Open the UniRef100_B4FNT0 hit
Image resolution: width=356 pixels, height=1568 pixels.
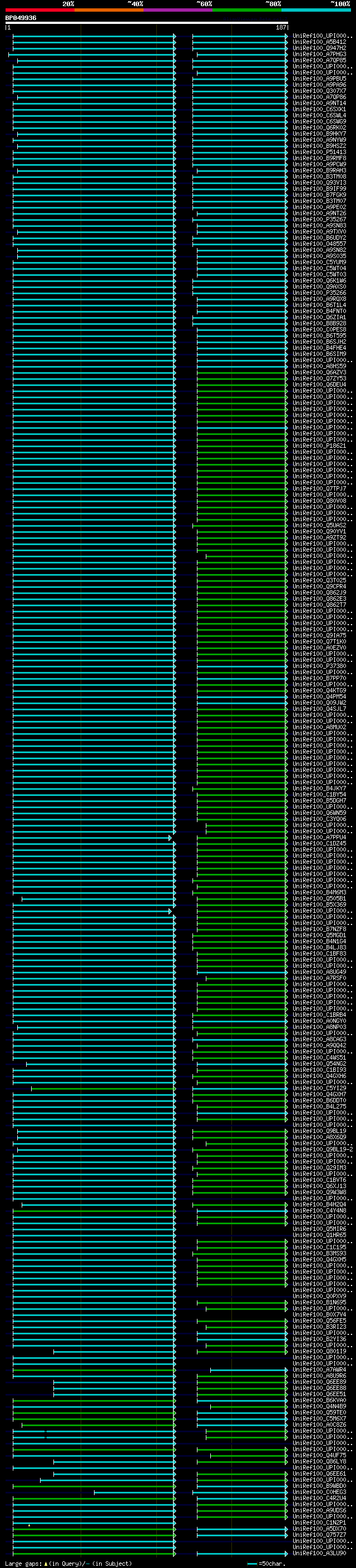pyautogui.click(x=319, y=311)
